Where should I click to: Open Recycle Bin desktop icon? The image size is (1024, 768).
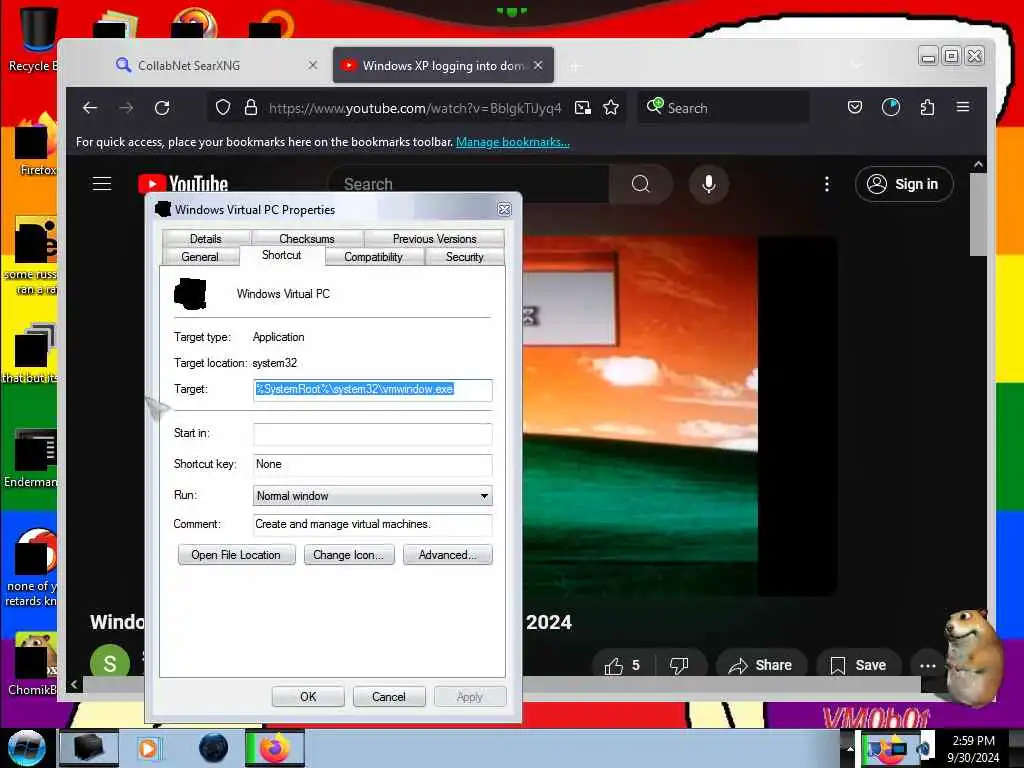tap(34, 39)
